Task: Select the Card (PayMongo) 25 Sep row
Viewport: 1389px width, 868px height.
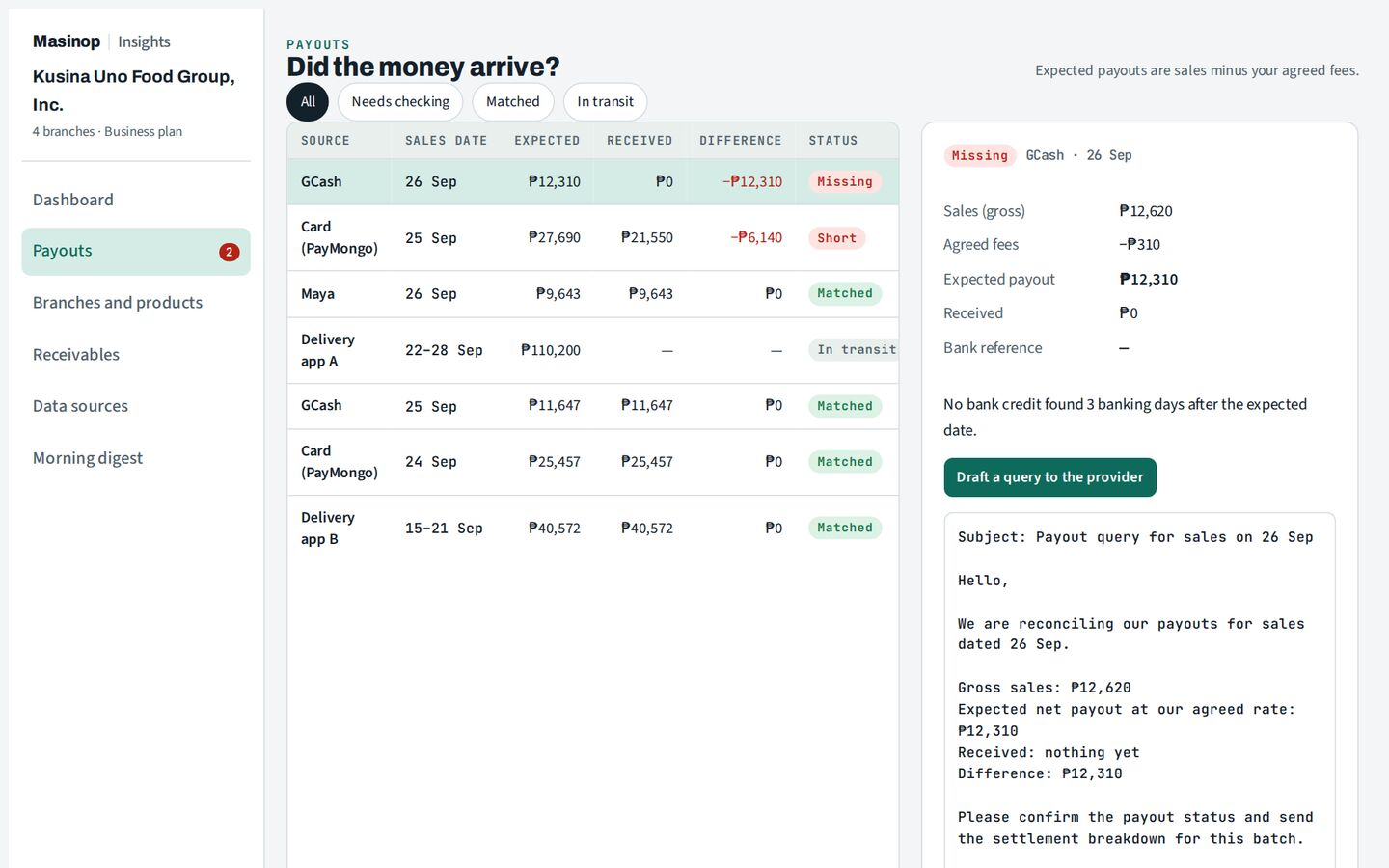Action: (593, 237)
